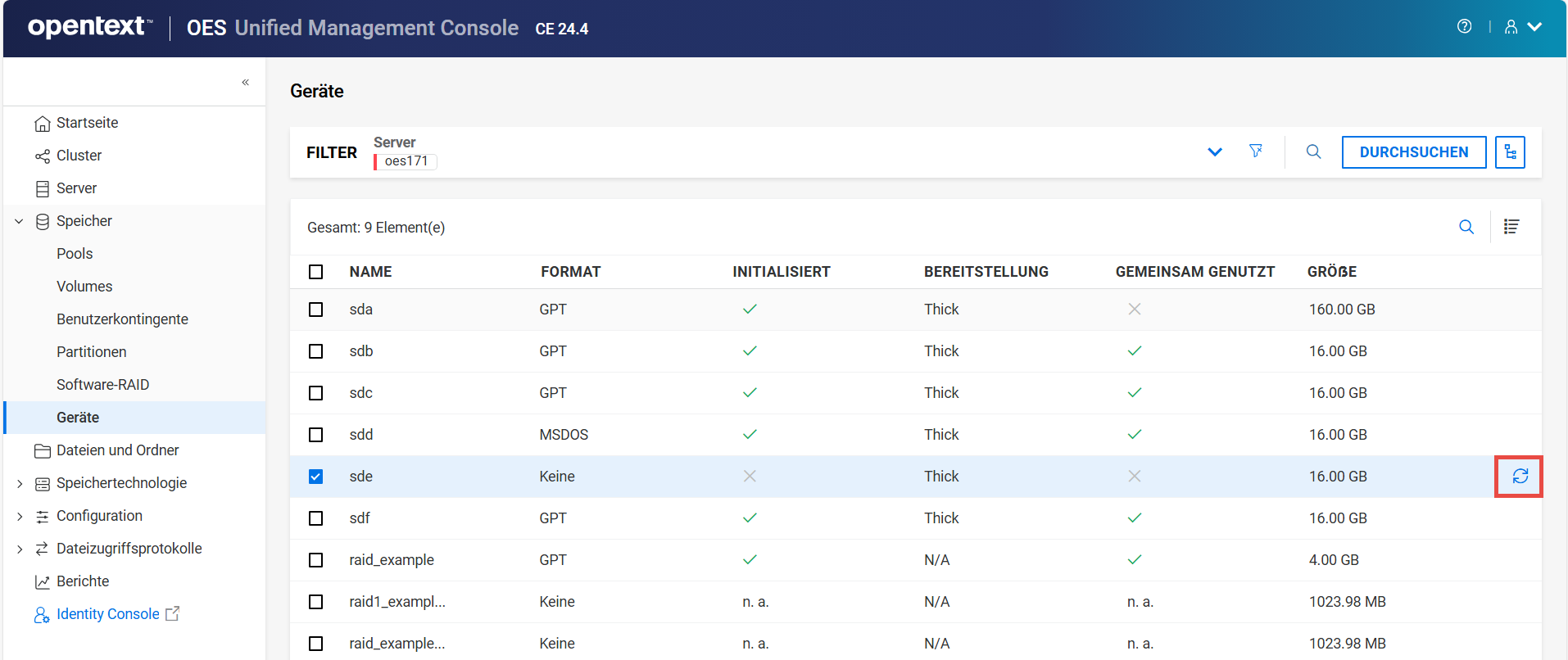
Task: Toggle the select-all header checkbox
Action: pos(315,272)
